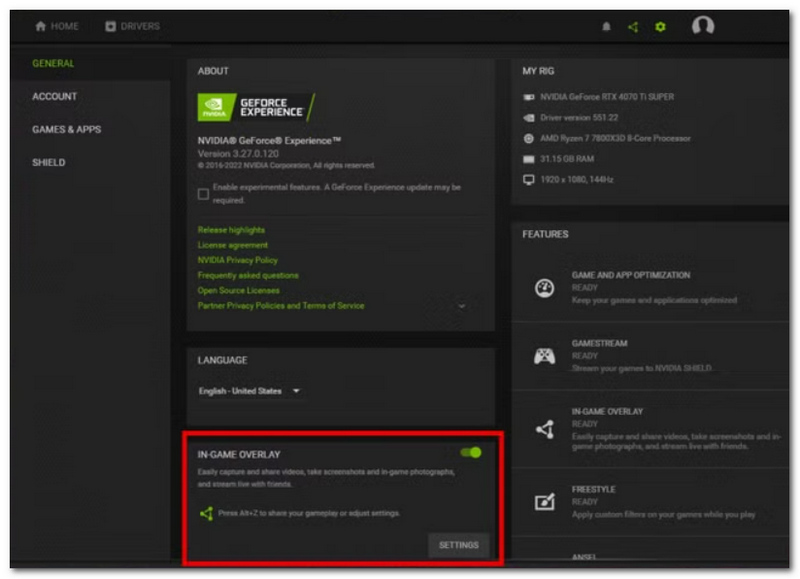This screenshot has height=579, width=800.
Task: Switch to the Drivers tab
Action: [132, 26]
